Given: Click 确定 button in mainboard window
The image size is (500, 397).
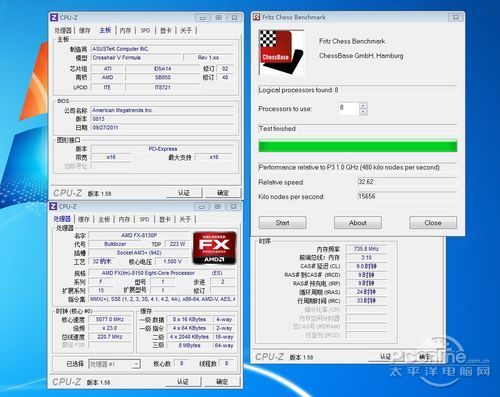Looking at the screenshot, I should click(x=223, y=193).
